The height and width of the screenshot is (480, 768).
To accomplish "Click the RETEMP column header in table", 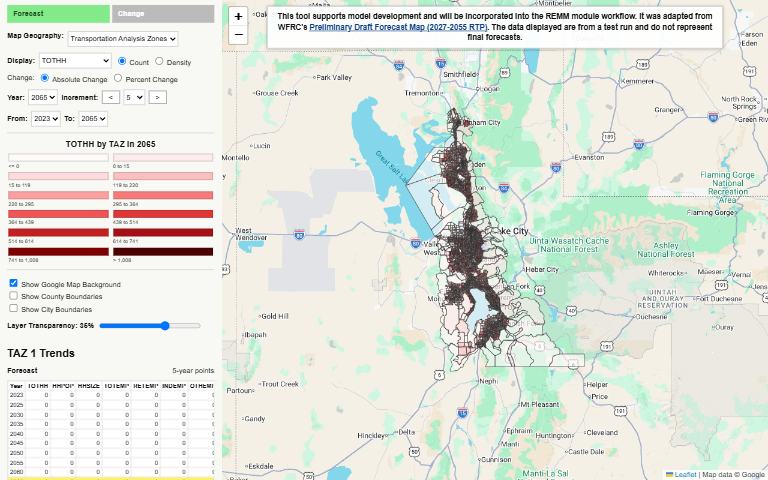I will pos(145,386).
